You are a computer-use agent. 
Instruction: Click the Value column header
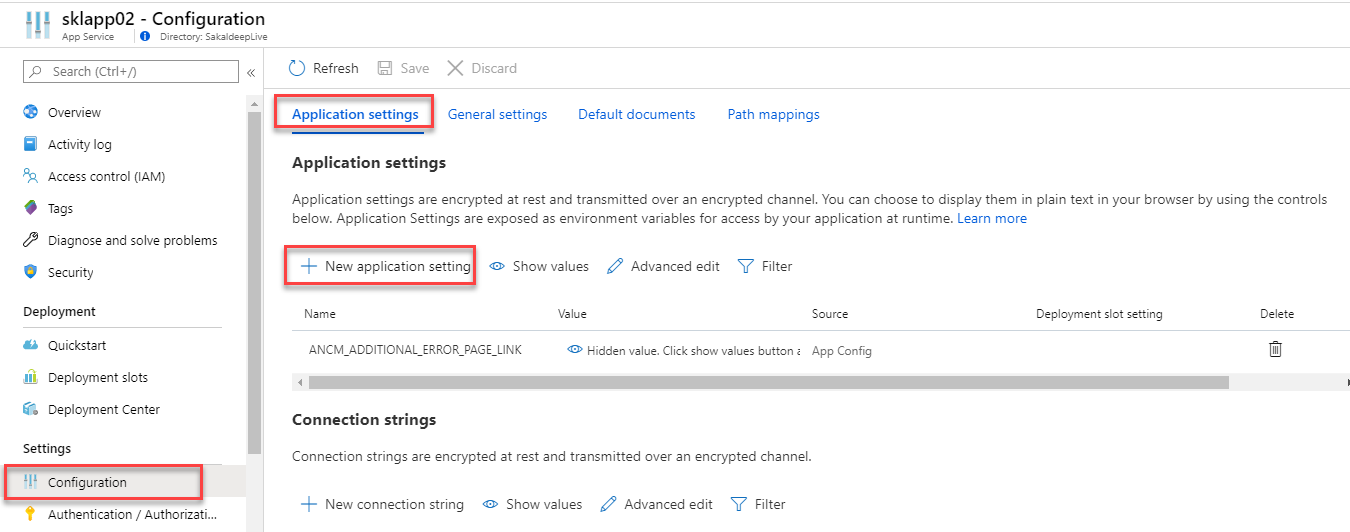point(572,314)
